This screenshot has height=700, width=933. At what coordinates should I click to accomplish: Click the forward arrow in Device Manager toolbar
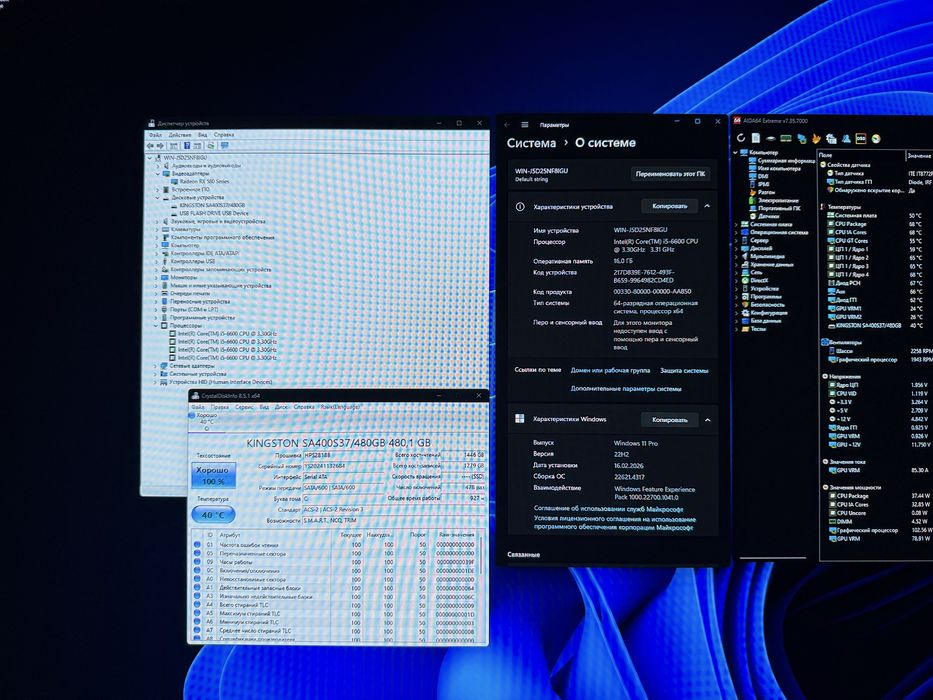(160, 145)
